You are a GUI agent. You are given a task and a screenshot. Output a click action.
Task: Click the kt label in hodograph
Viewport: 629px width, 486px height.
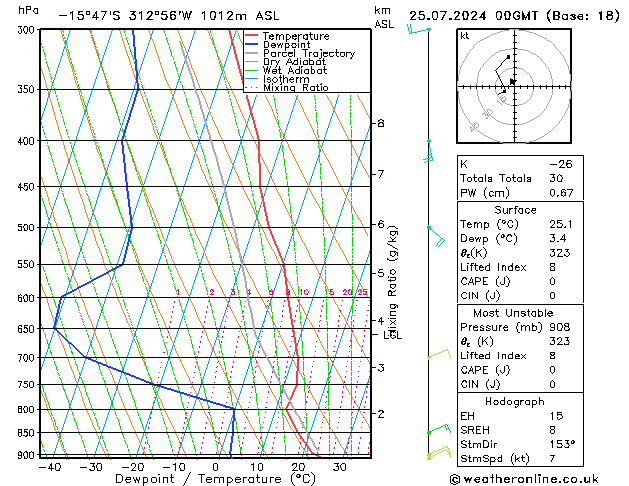coord(465,36)
